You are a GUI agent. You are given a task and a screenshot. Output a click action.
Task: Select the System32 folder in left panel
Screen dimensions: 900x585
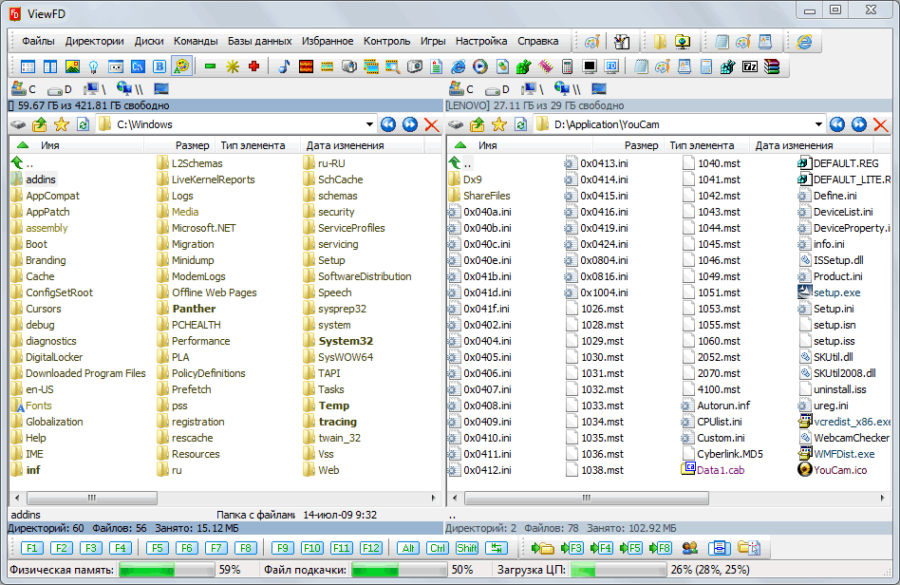[x=345, y=341]
